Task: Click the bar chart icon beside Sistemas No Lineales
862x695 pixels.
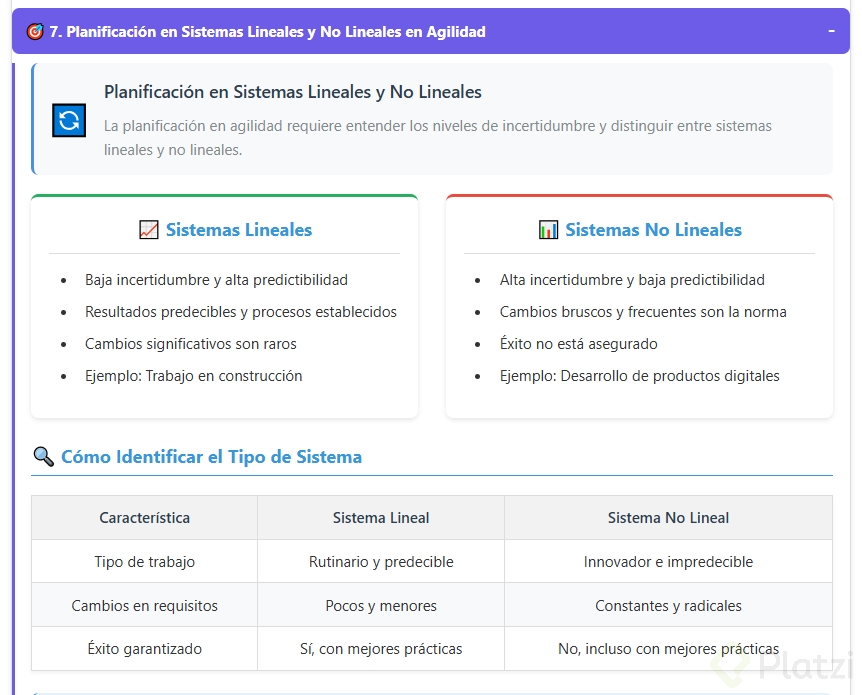Action: click(548, 230)
